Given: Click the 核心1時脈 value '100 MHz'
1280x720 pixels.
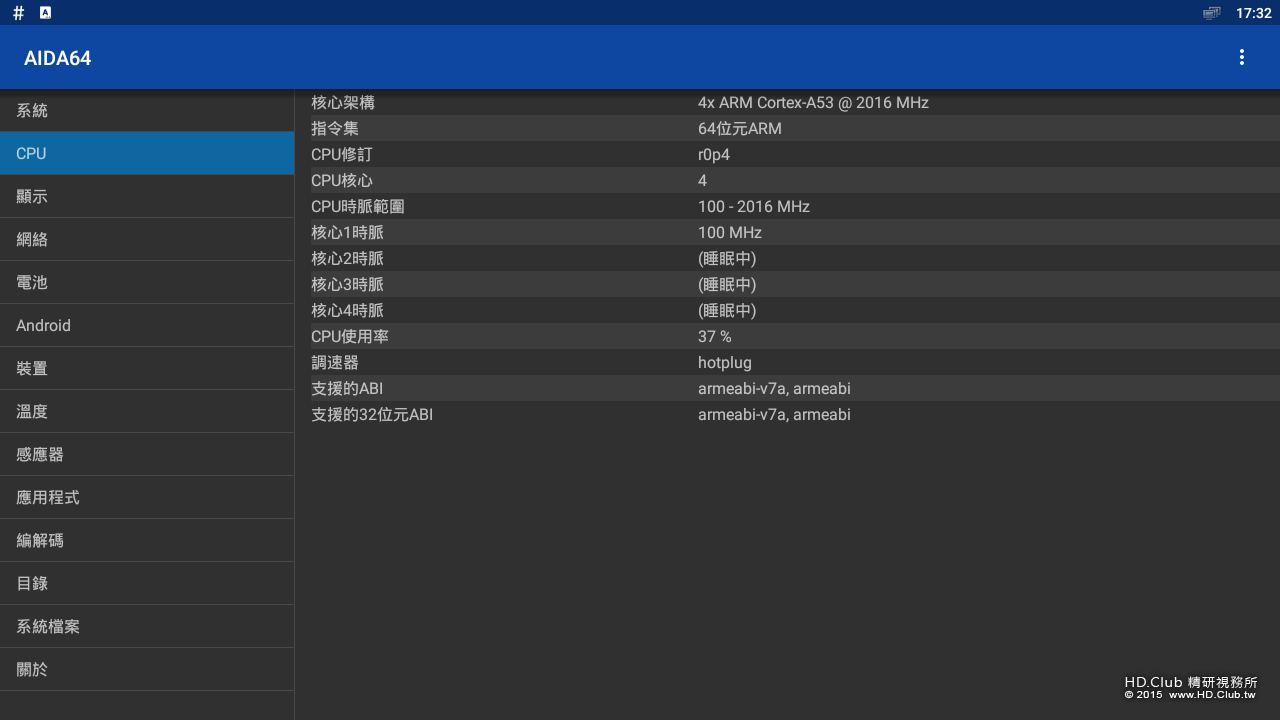Looking at the screenshot, I should point(730,232).
